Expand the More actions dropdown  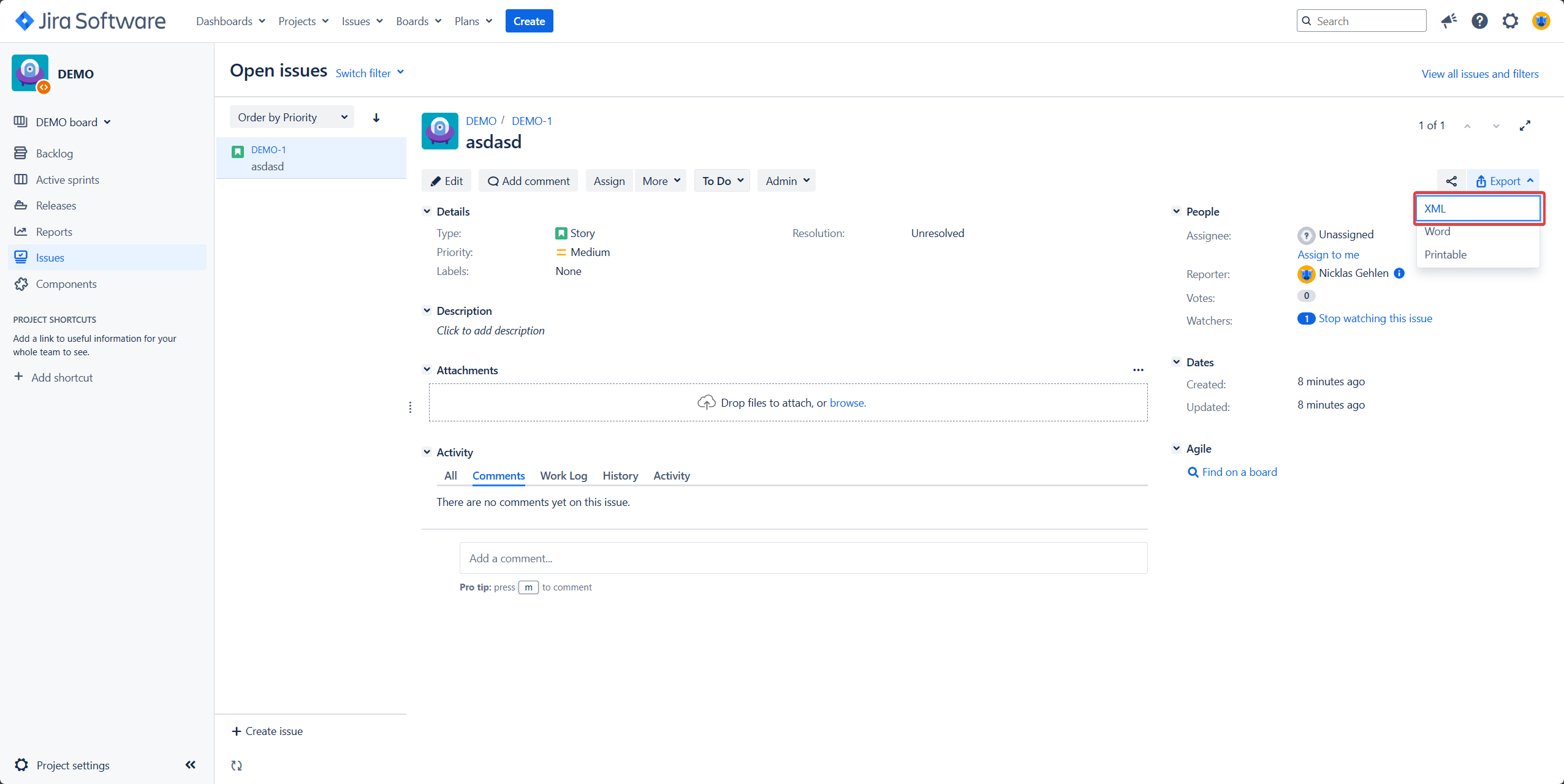pos(661,181)
